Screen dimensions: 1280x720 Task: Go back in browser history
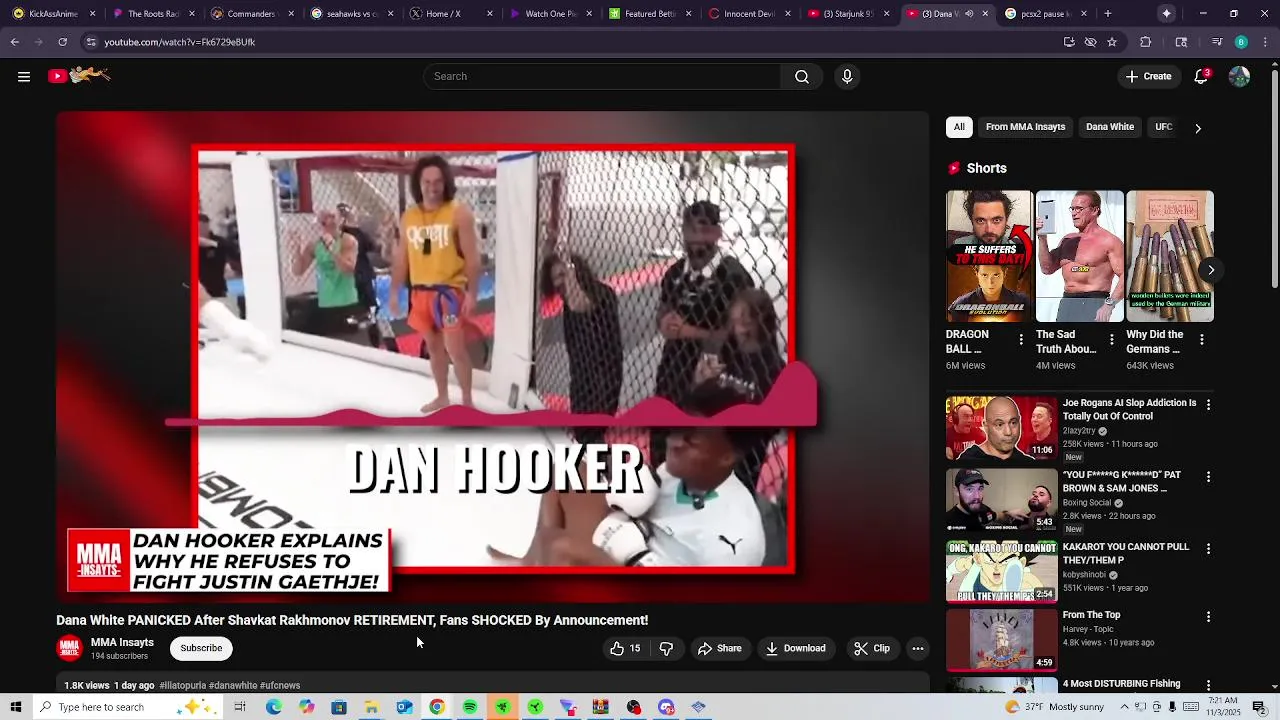(15, 42)
